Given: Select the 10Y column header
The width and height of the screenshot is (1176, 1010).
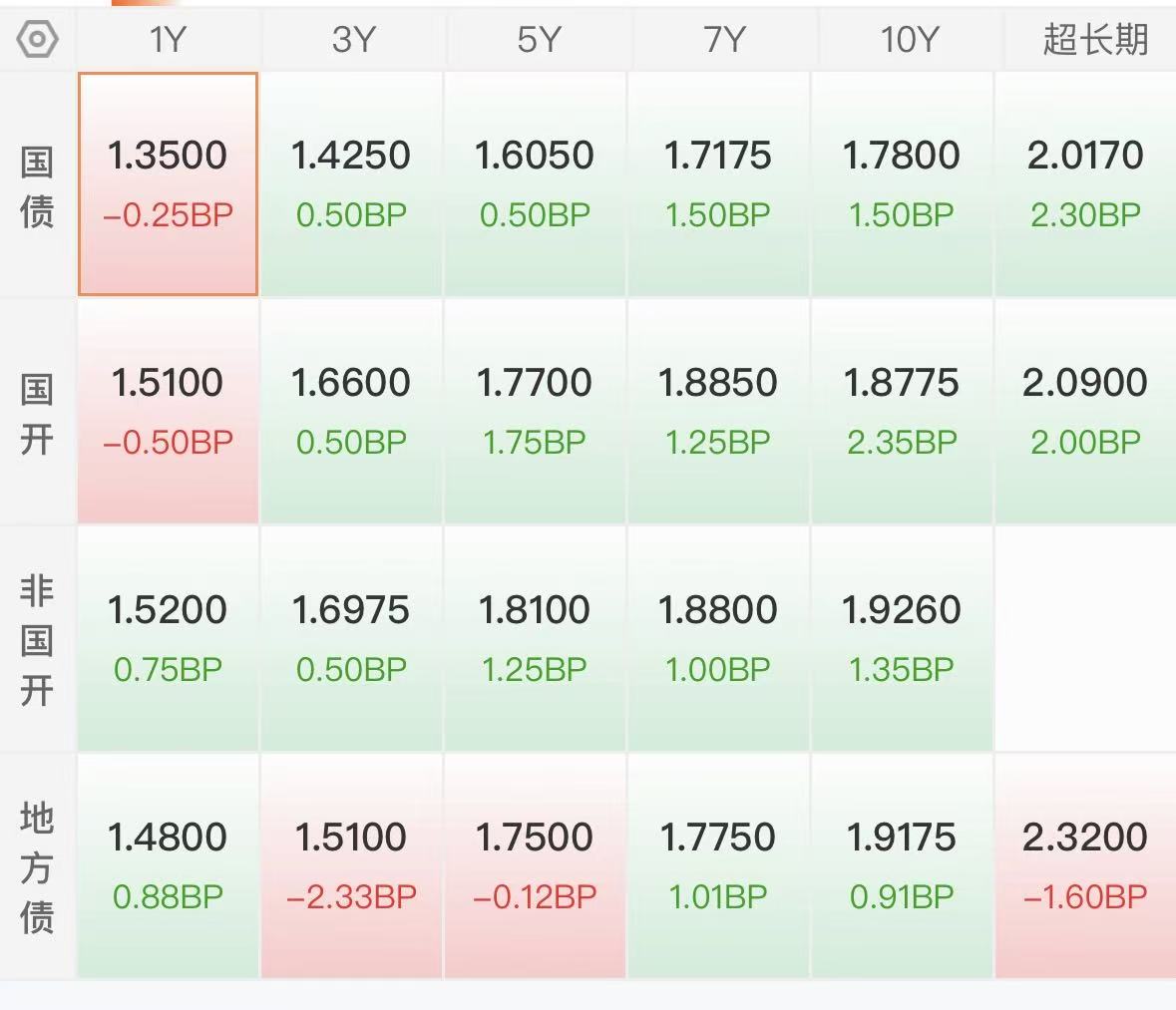Looking at the screenshot, I should (909, 39).
